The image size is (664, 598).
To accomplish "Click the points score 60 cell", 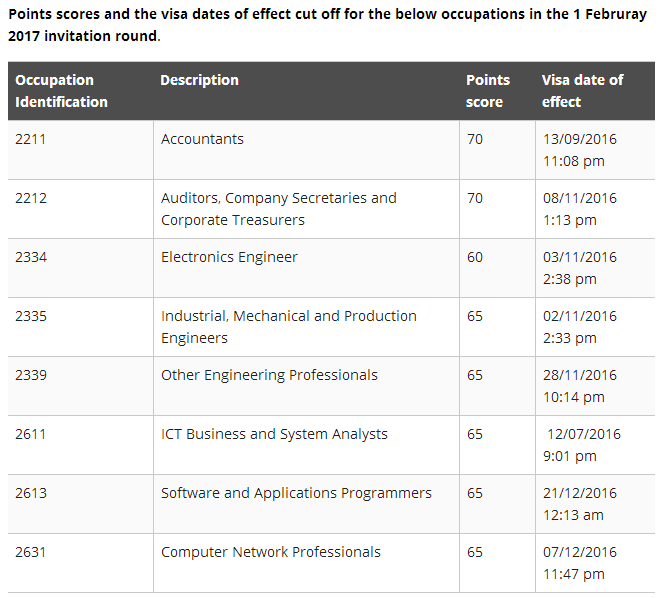I will [475, 257].
